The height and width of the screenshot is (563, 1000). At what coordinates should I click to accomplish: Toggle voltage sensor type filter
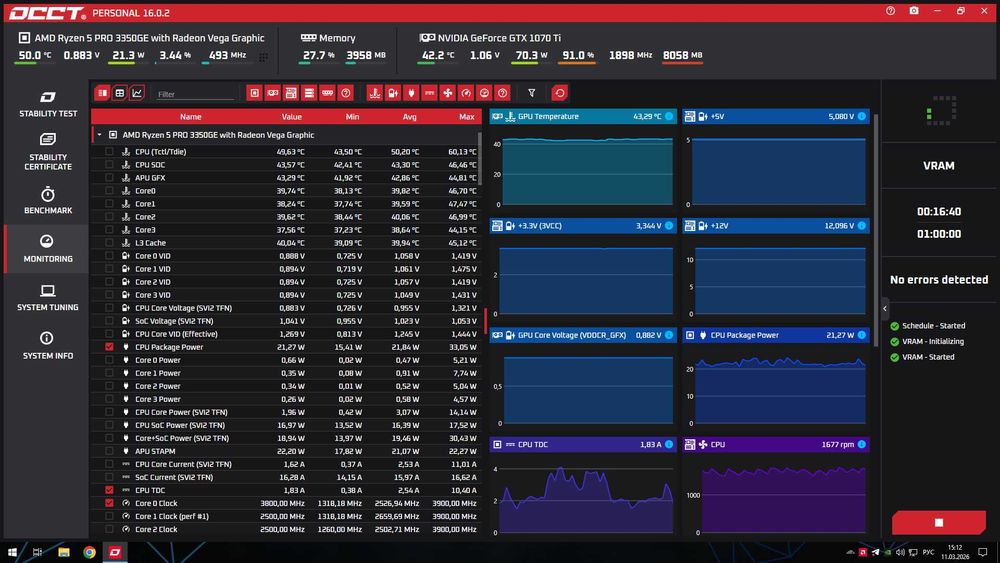point(393,93)
